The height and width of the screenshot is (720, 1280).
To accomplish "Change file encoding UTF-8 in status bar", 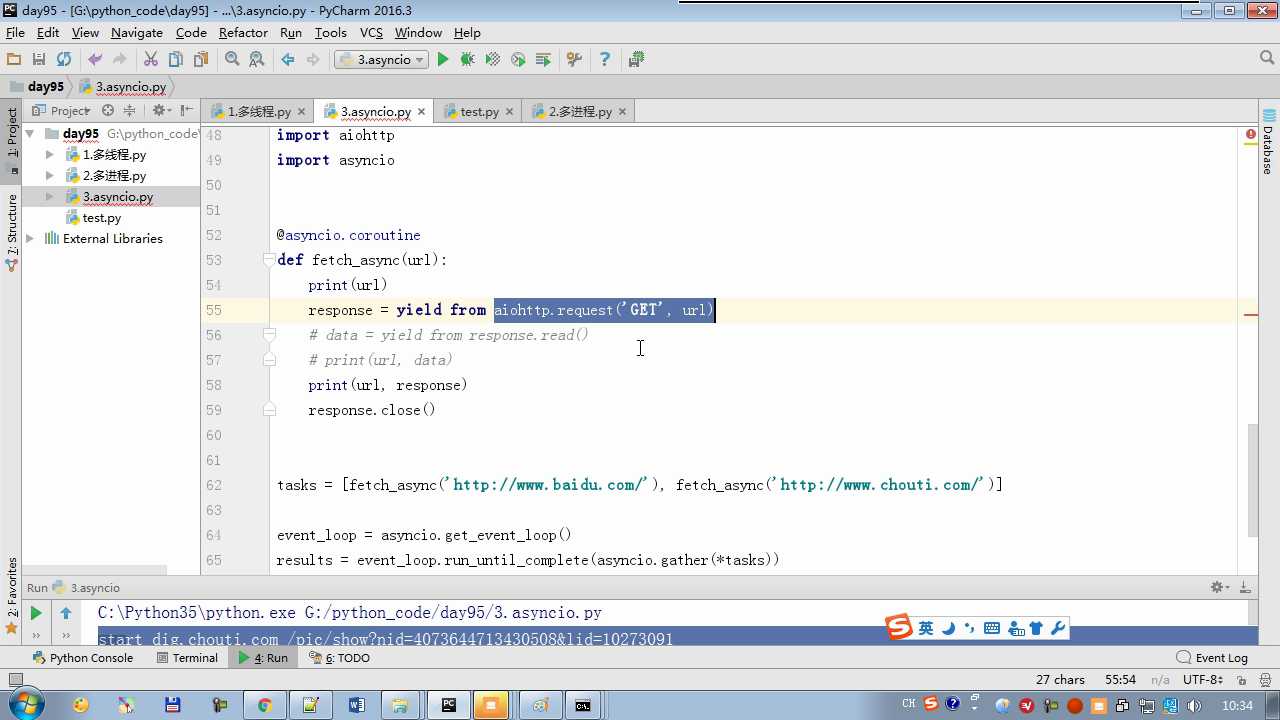I will [x=1203, y=680].
